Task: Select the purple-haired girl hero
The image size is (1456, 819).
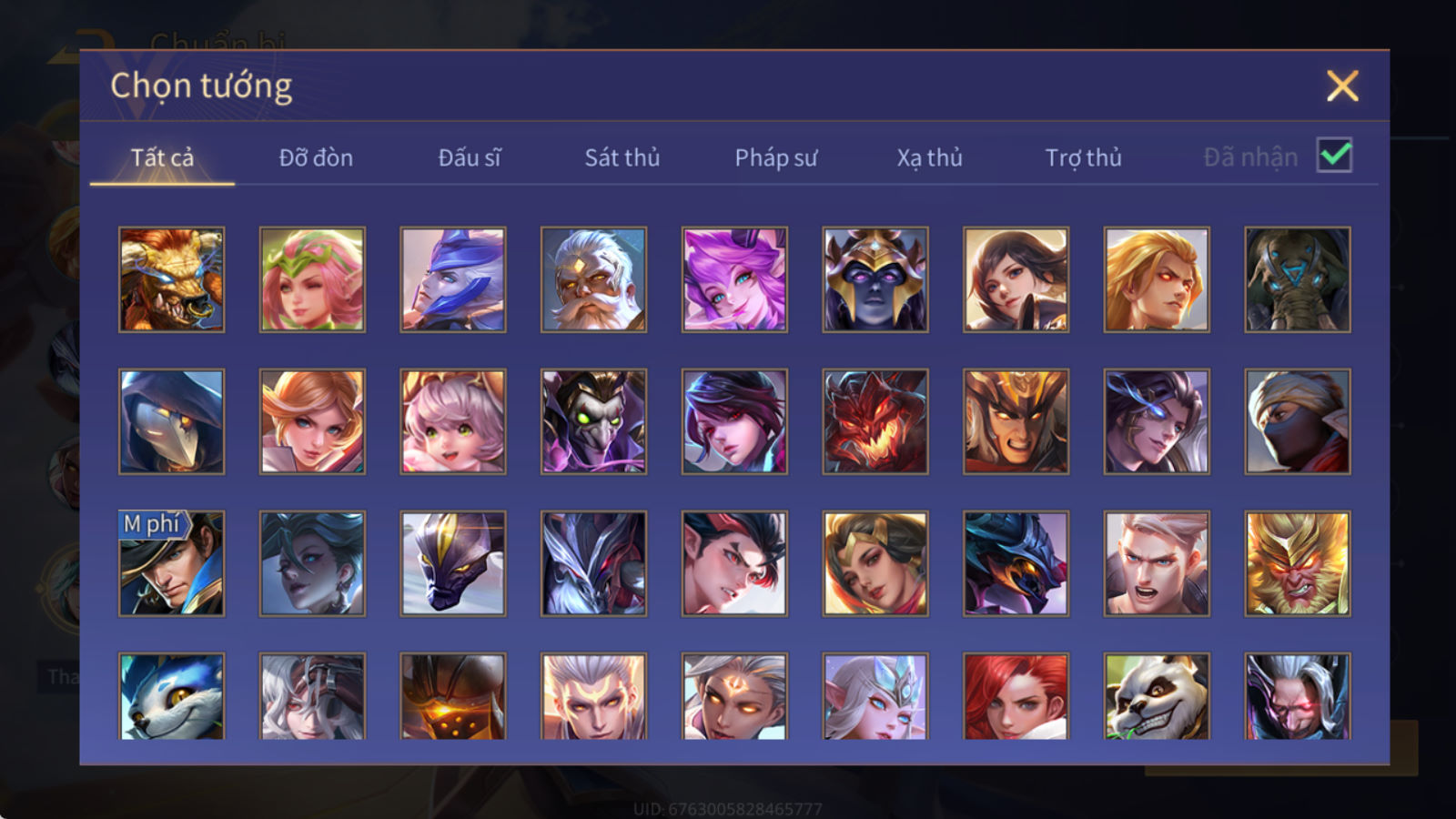Action: pyautogui.click(x=734, y=279)
